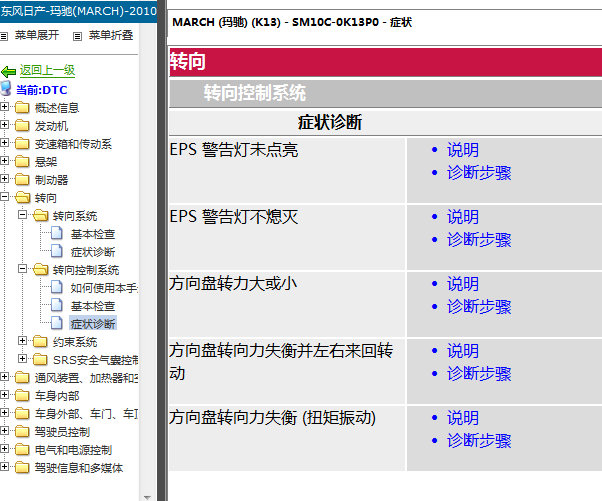The width and height of the screenshot is (602, 501).
Task: Click the page icon for 如何使用本手册
Action: coord(57,288)
